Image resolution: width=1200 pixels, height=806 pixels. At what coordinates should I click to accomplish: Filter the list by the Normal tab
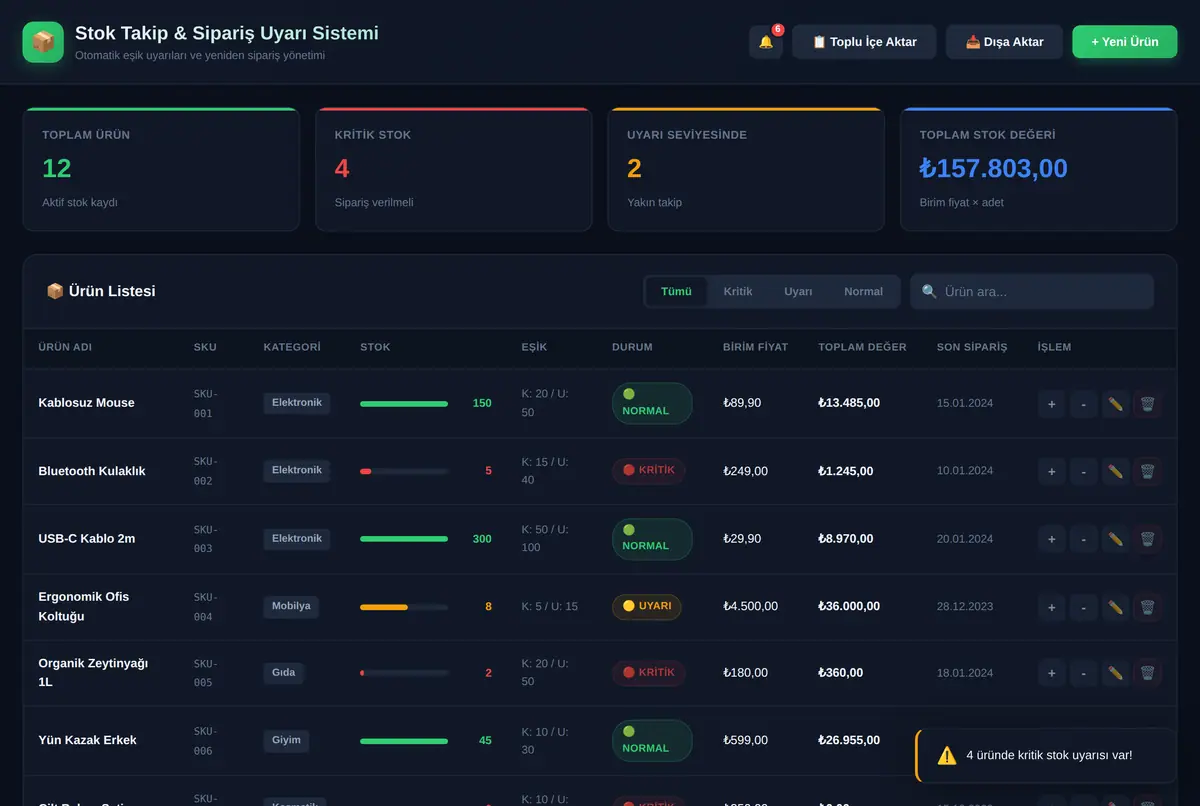863,292
